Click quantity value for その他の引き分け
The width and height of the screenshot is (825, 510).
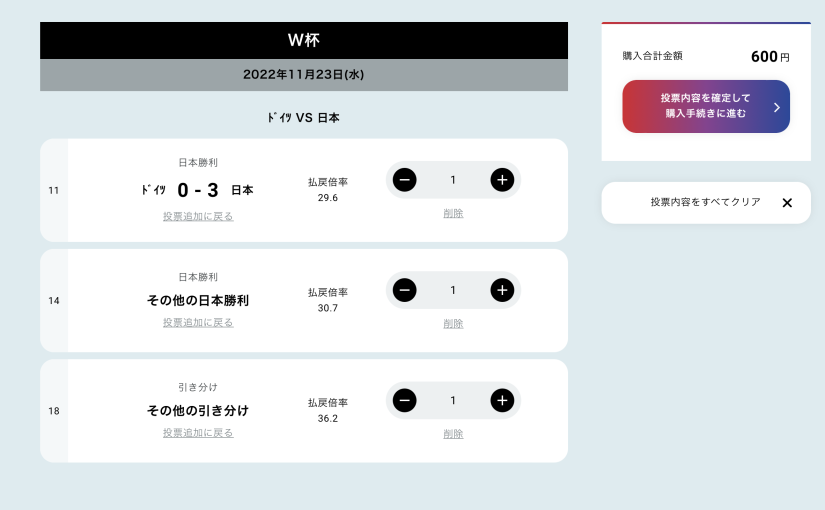[453, 401]
